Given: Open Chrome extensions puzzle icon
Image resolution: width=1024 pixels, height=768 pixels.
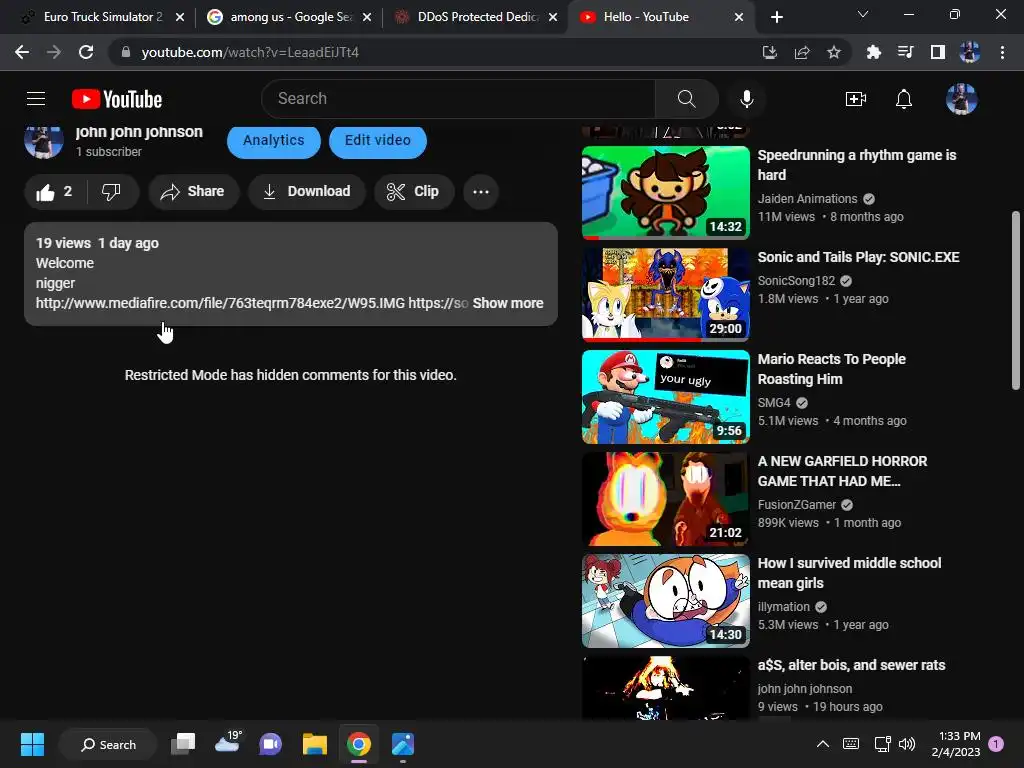Looking at the screenshot, I should pyautogui.click(x=874, y=52).
